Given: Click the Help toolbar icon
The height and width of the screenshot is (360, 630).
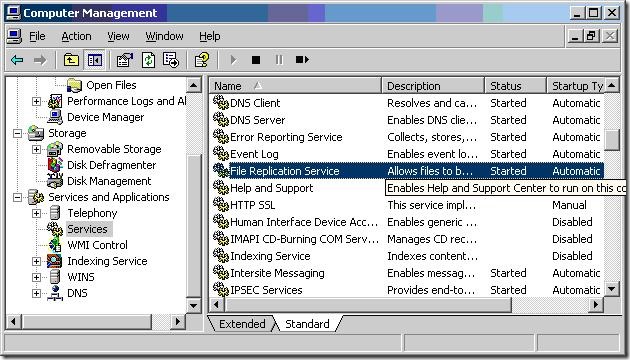Looking at the screenshot, I should coord(202,60).
